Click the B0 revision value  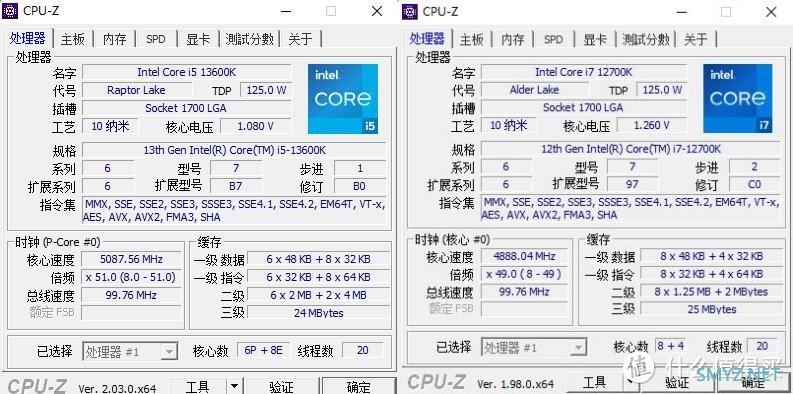click(x=359, y=186)
